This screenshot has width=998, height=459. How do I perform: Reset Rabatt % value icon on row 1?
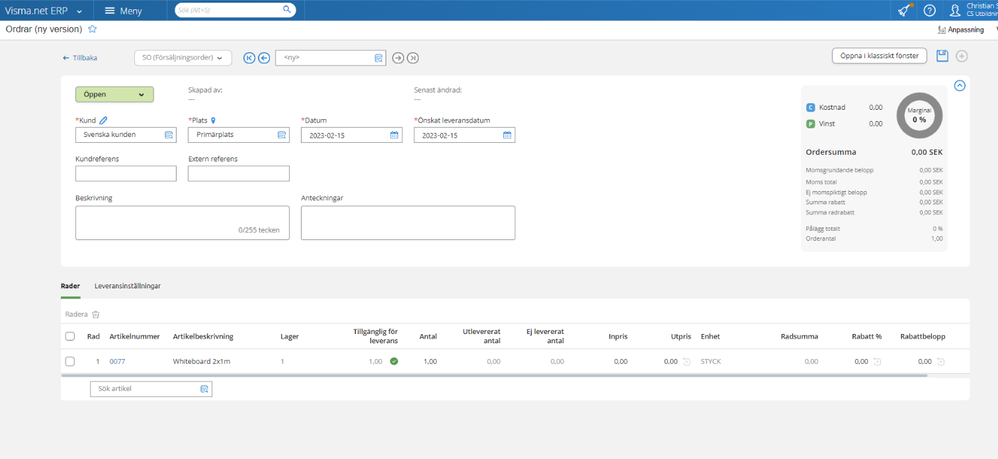876,362
